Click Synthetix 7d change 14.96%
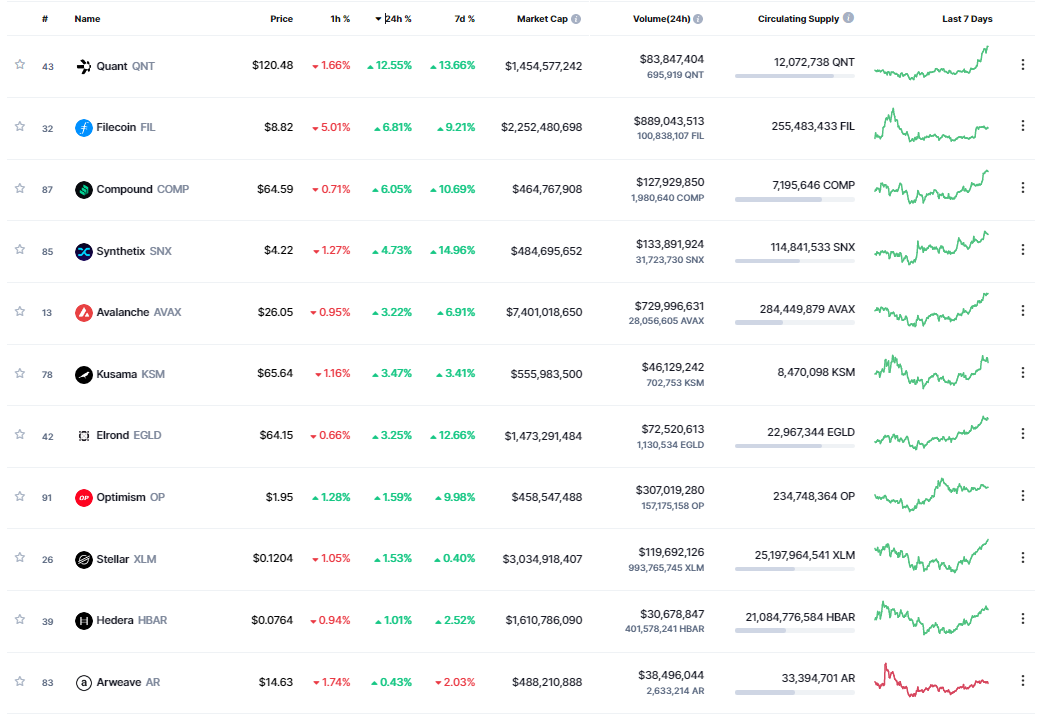 point(453,250)
